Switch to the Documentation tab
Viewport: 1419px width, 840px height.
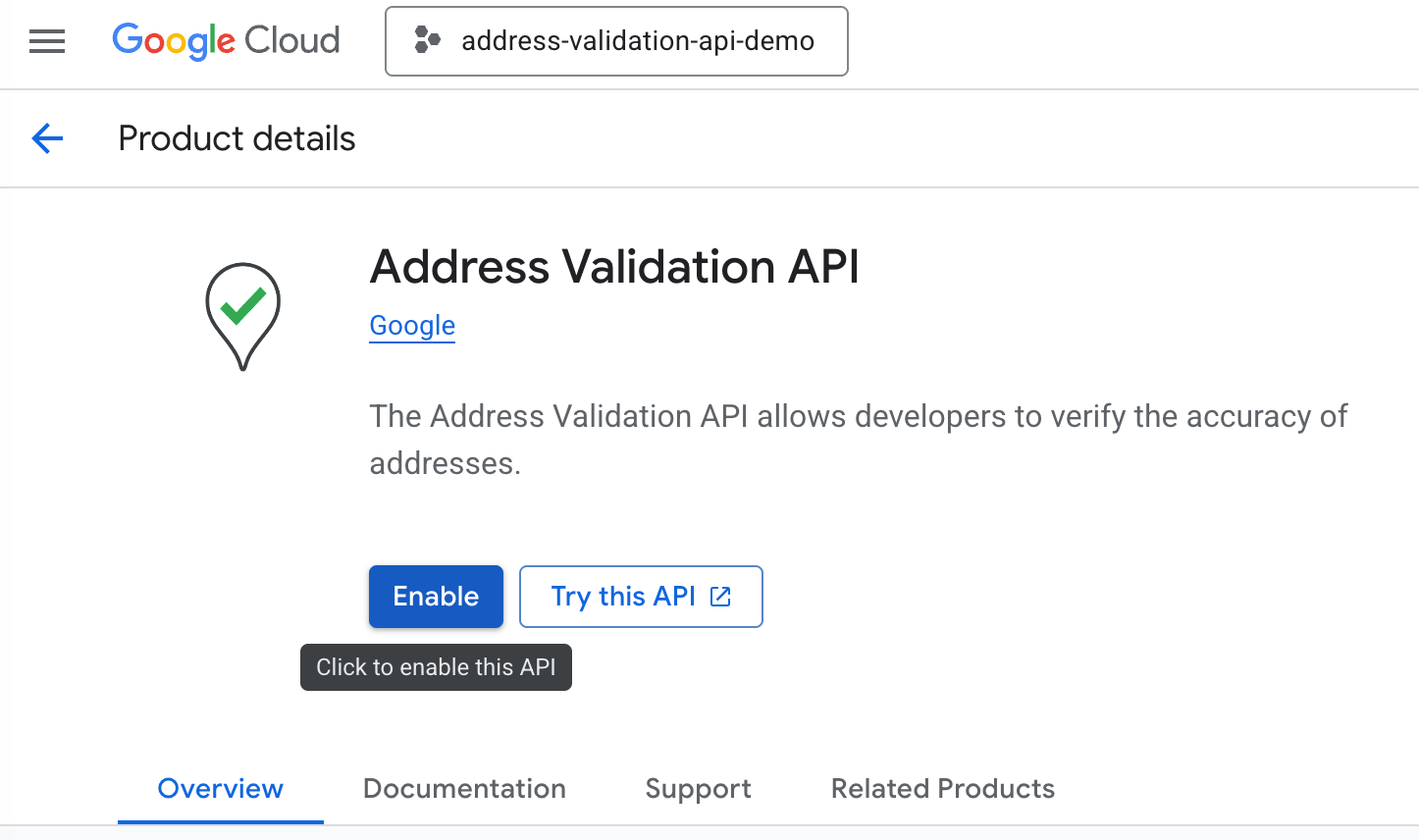(464, 788)
